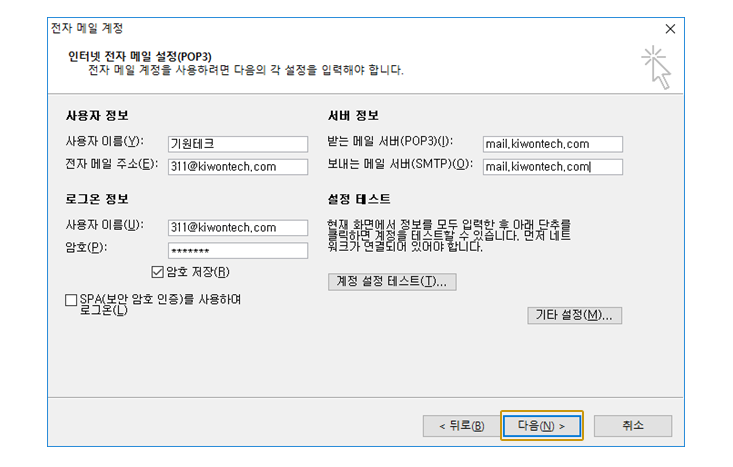This screenshot has height=467, width=733.
Task: Focus the logon 사용자 이름(U) input field
Action: 237,227
